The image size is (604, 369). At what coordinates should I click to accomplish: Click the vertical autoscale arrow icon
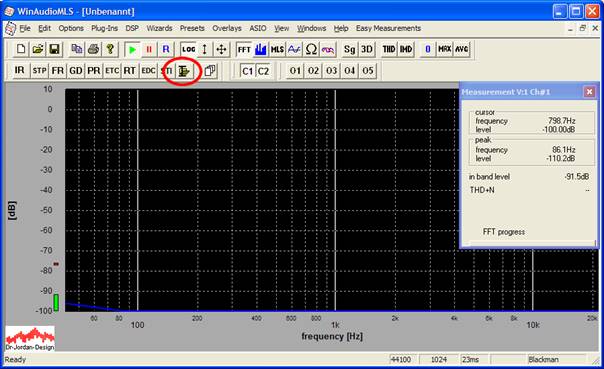click(205, 49)
